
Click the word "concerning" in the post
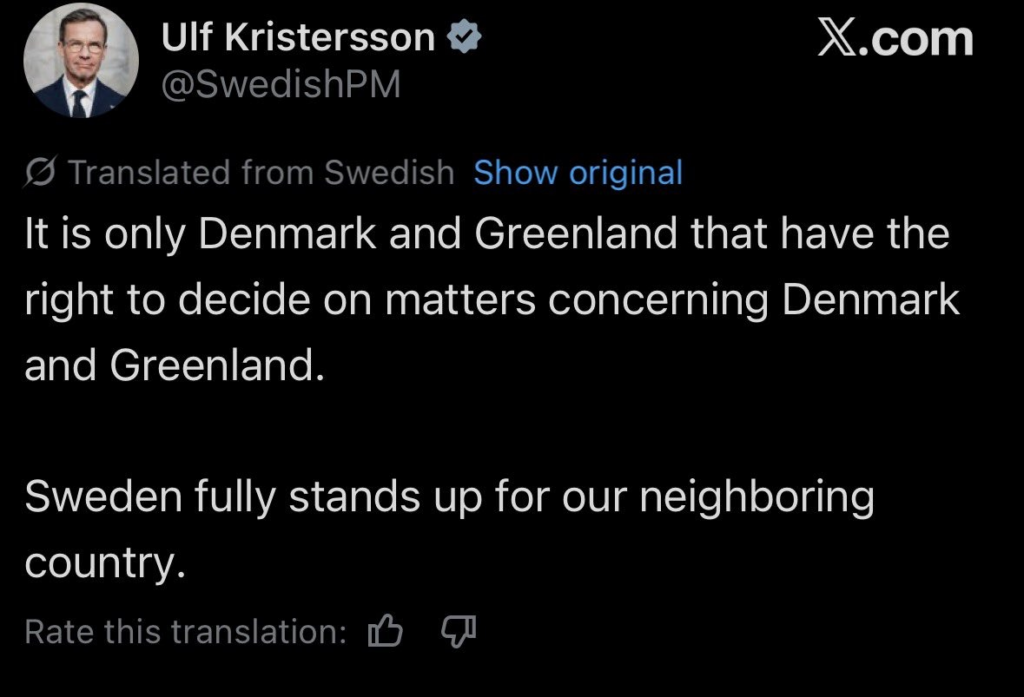click(655, 300)
